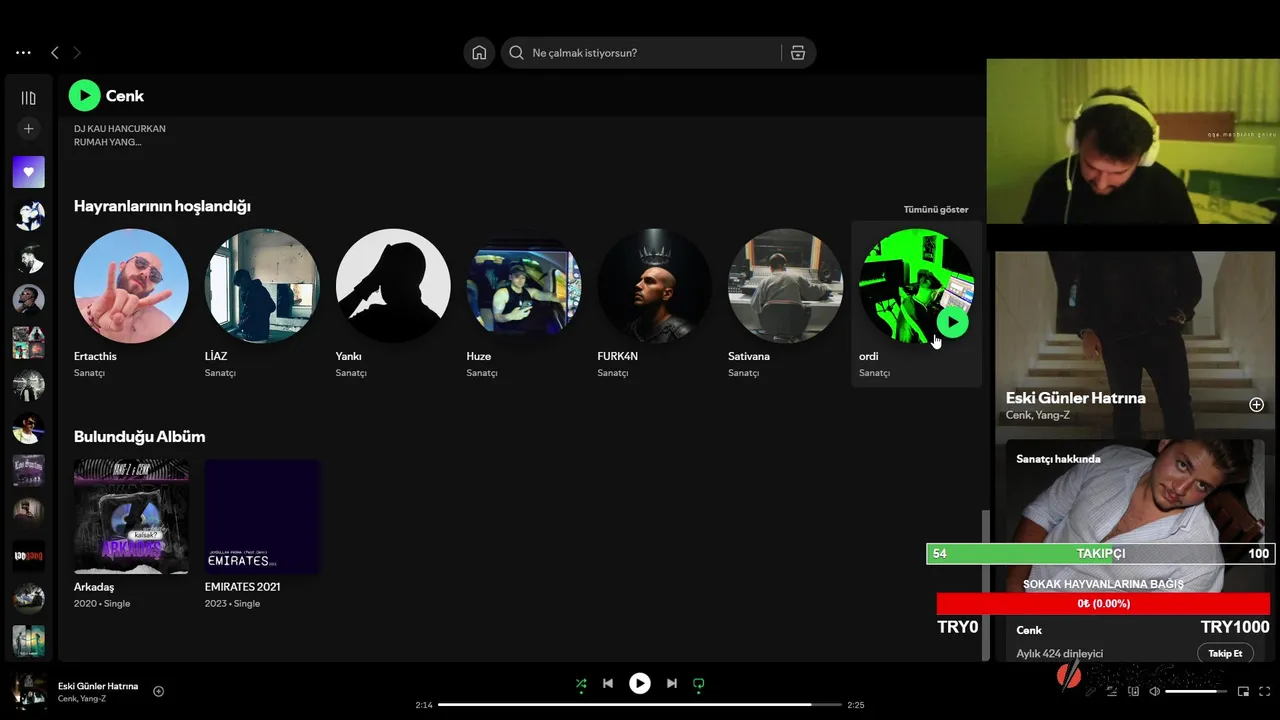1280x720 pixels.
Task: Open the Queue icon
Action: [1112, 691]
